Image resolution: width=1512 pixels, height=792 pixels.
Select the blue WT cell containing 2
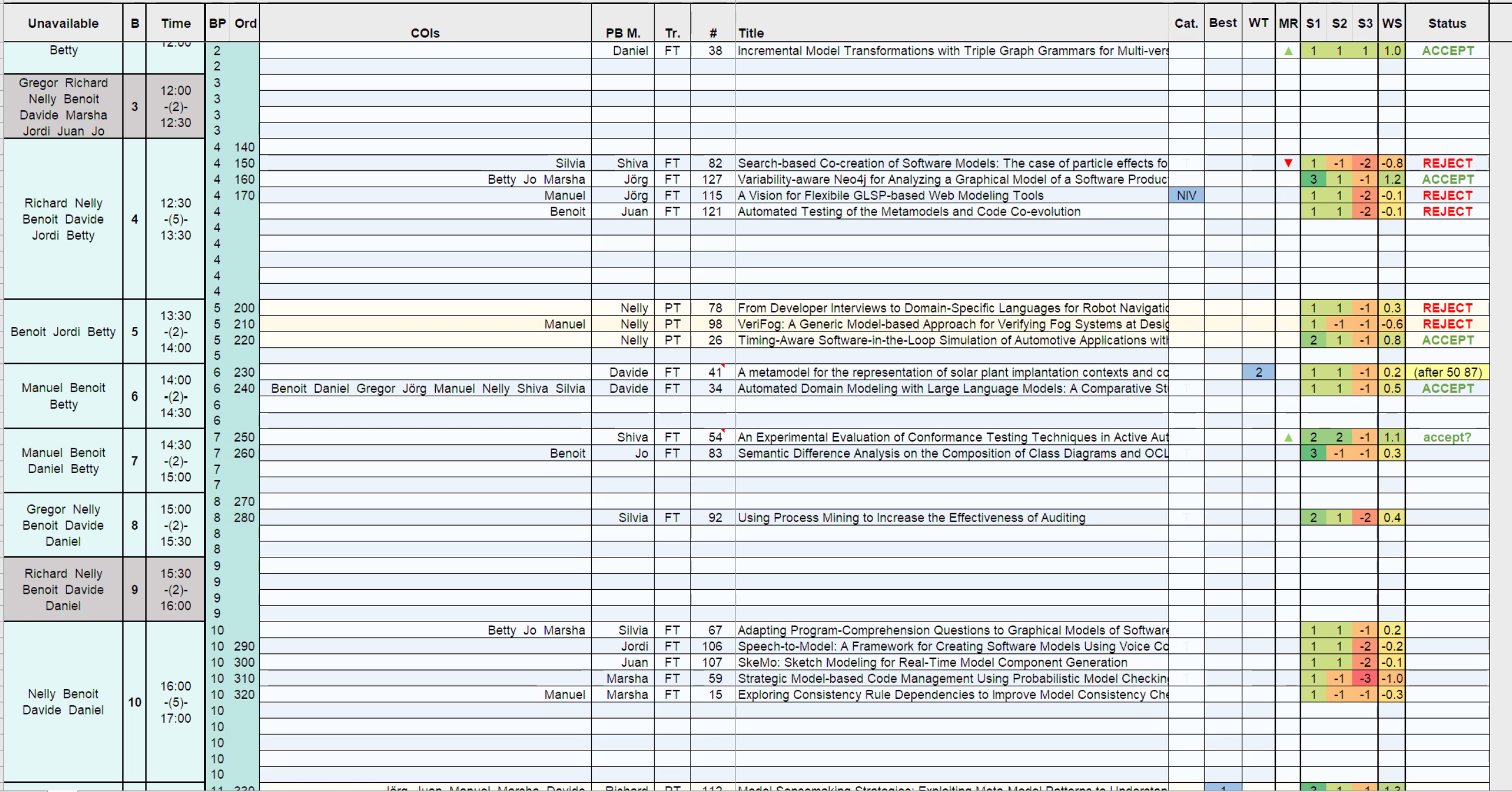click(1259, 372)
